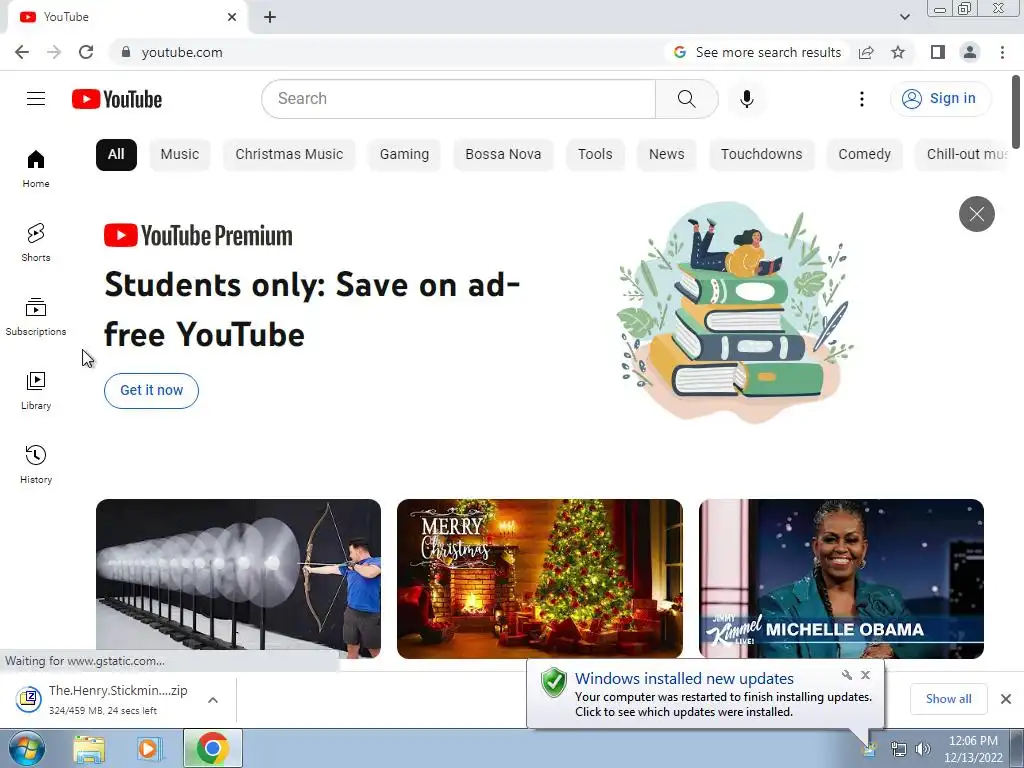Open the Windows Start menu

[x=27, y=748]
